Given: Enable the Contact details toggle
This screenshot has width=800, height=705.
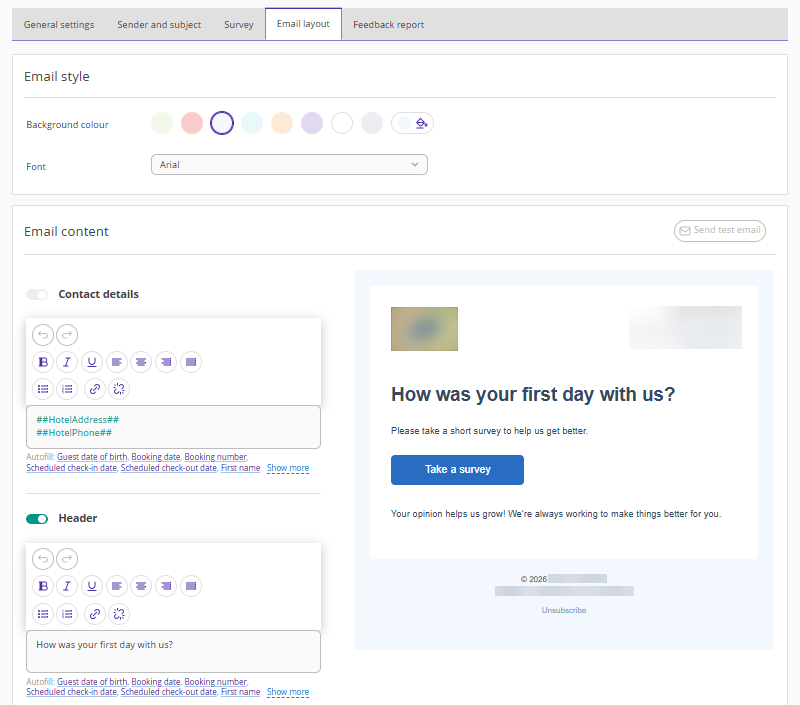Looking at the screenshot, I should coord(37,294).
